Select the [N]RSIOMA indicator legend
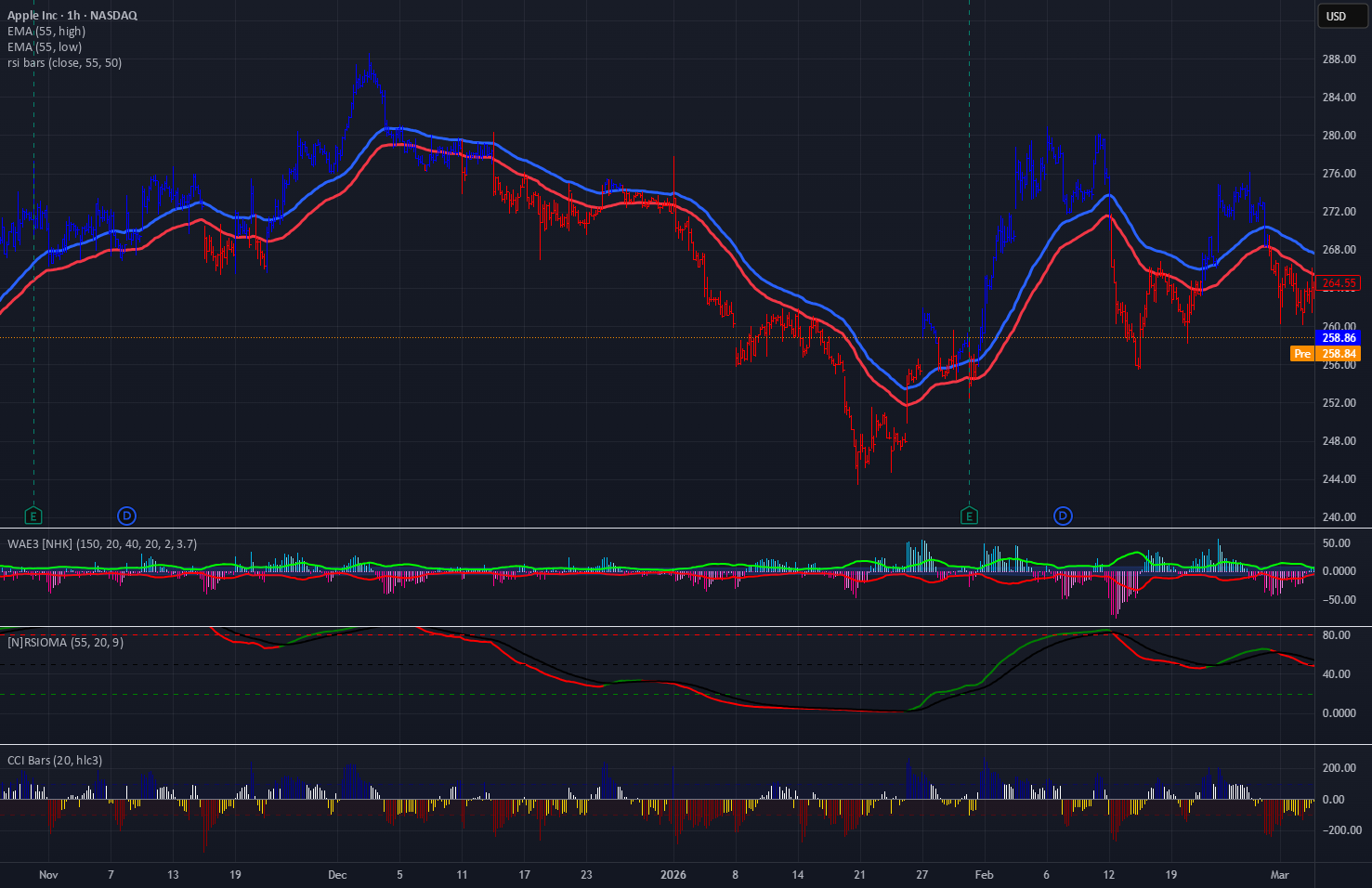The image size is (1372, 888). click(x=65, y=642)
